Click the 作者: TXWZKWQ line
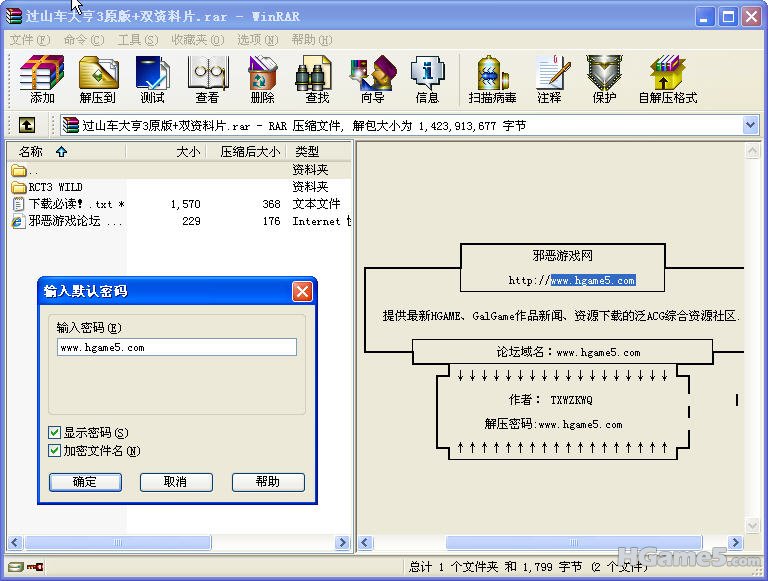 pyautogui.click(x=551, y=400)
